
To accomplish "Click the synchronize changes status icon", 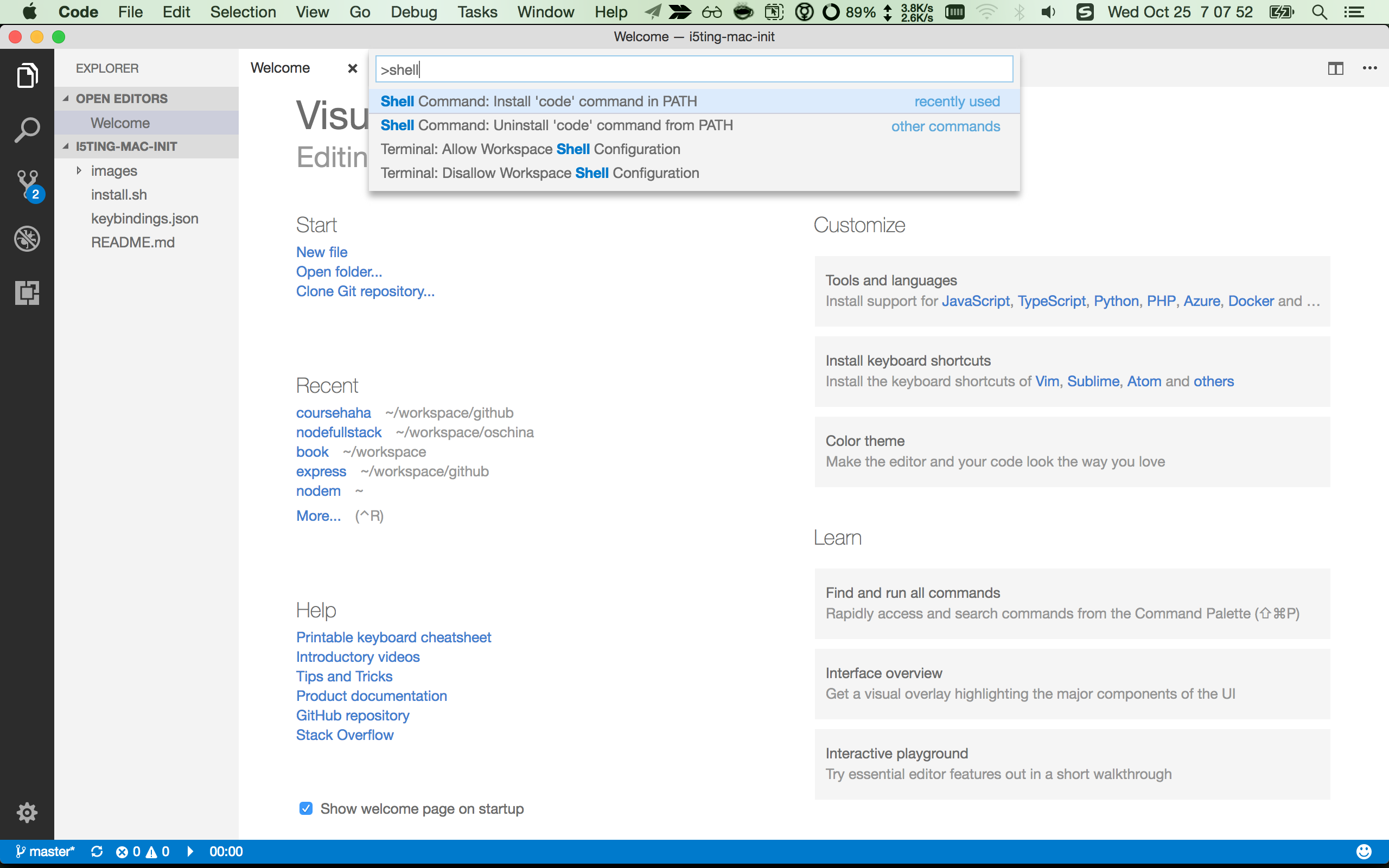I will [97, 851].
